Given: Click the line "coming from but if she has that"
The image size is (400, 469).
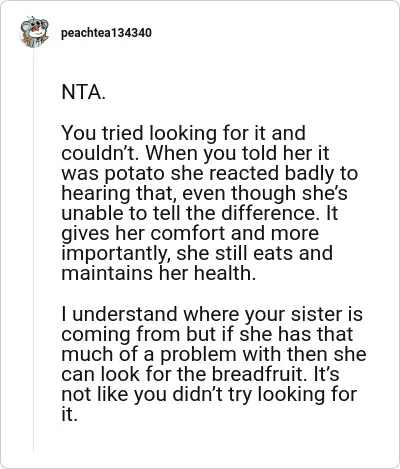Looking at the screenshot, I should click(x=207, y=334).
